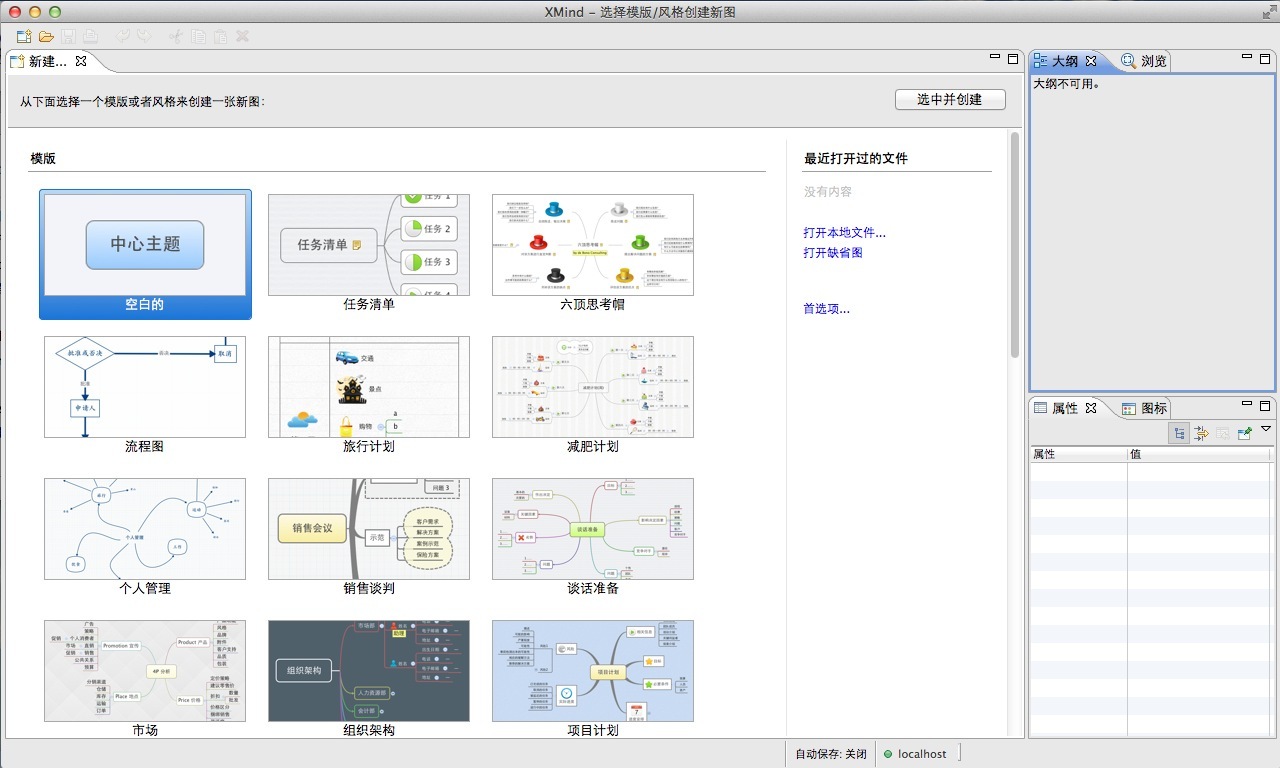Open the 首选项... link

coord(826,309)
